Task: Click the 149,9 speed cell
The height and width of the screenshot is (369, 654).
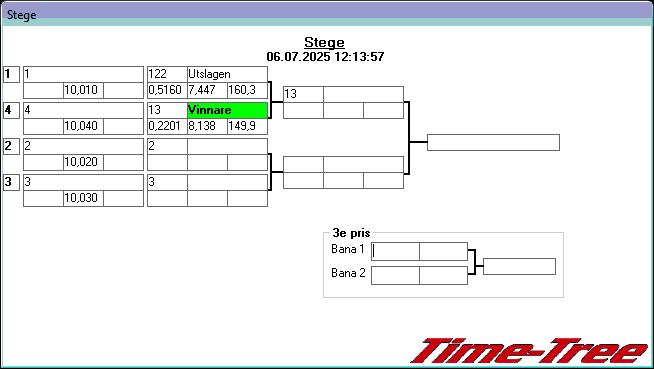Action: click(x=247, y=126)
